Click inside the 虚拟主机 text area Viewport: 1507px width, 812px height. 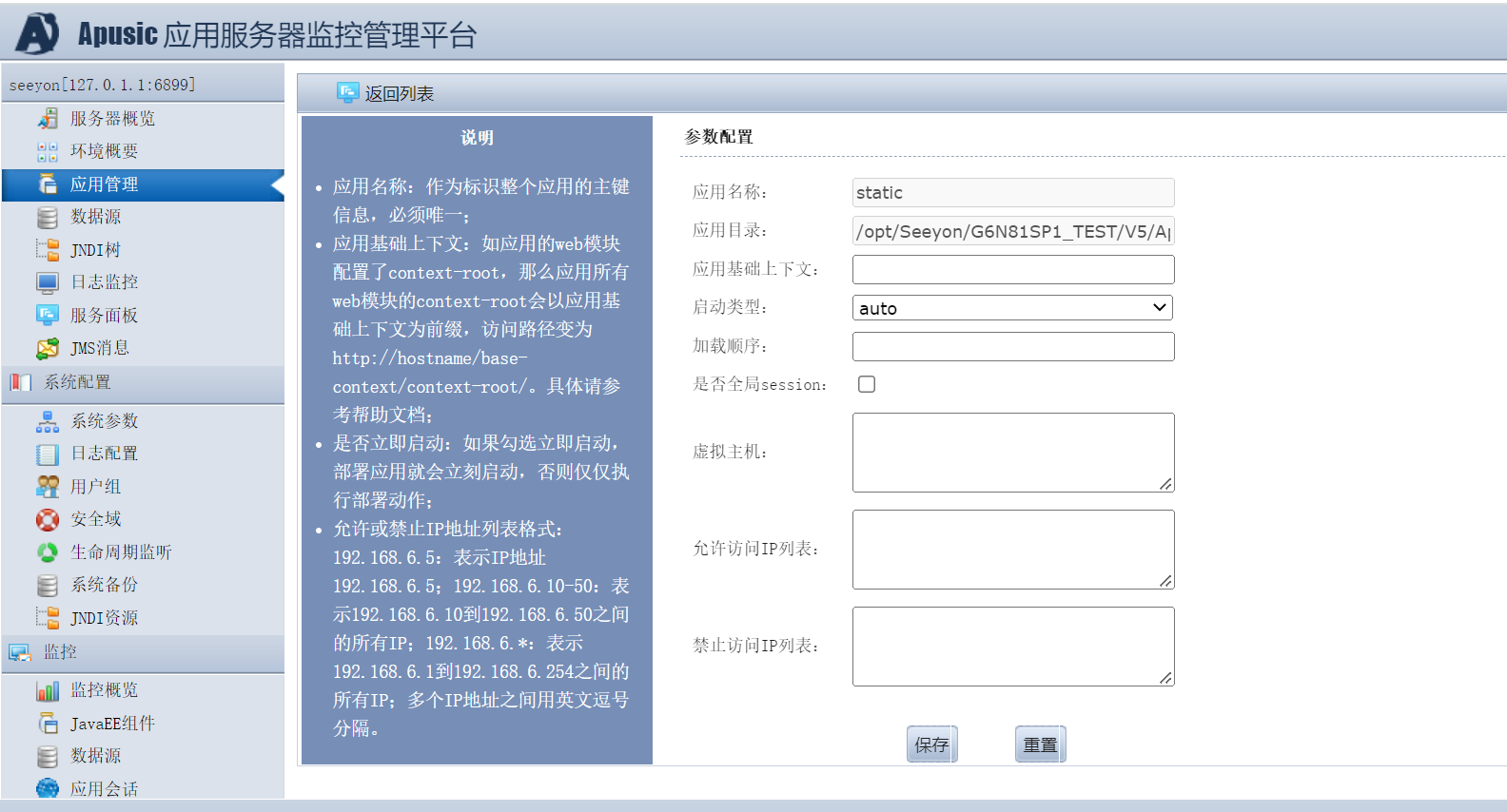point(1013,453)
